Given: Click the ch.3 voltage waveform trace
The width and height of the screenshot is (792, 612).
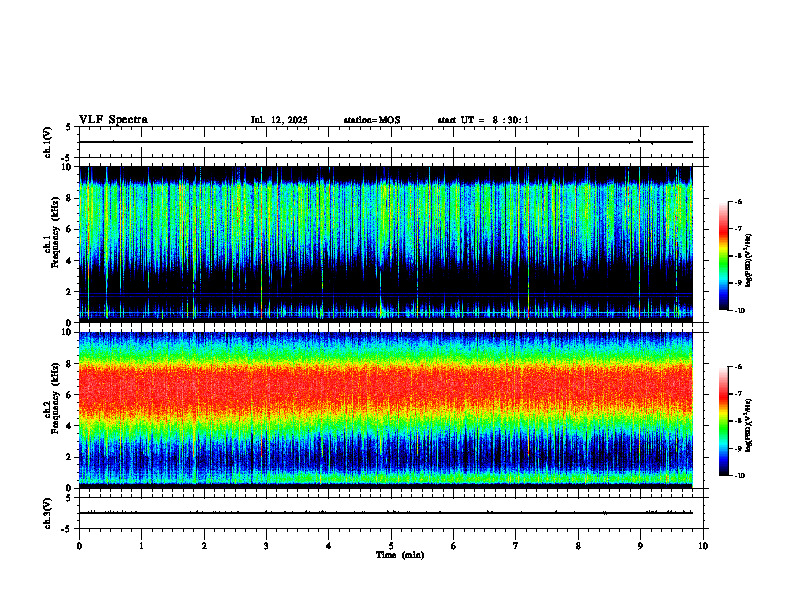Looking at the screenshot, I should [386, 513].
